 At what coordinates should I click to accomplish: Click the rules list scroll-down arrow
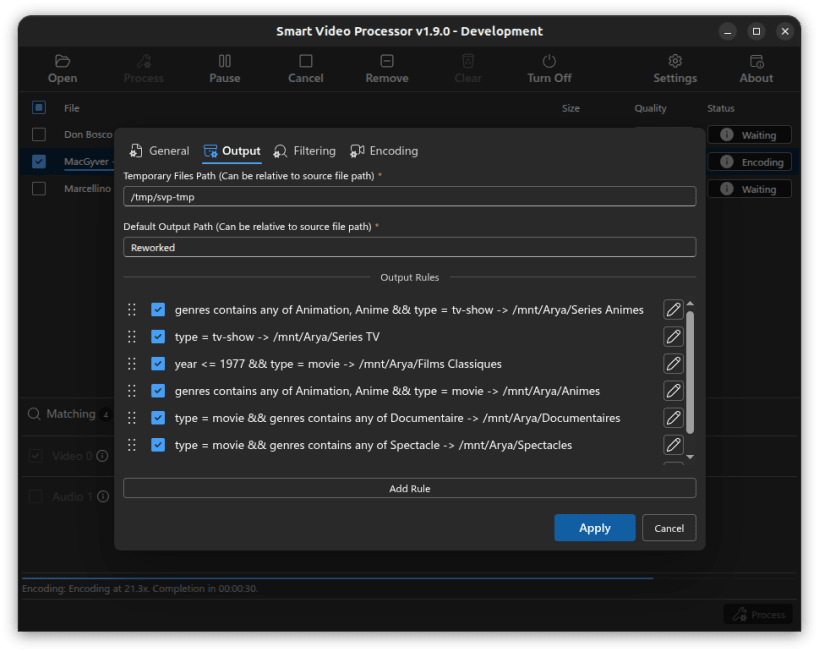coord(690,457)
